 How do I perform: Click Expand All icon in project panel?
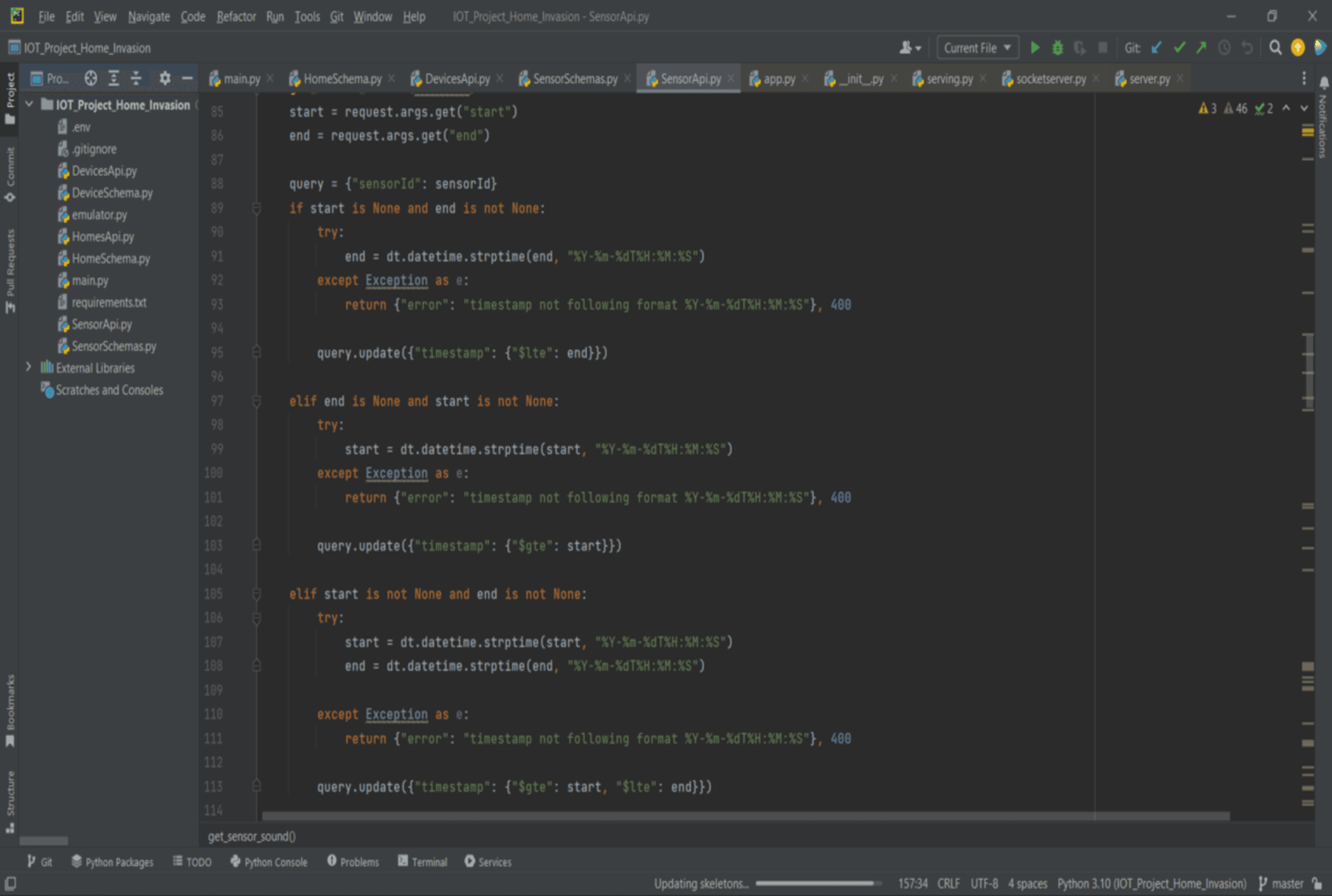click(x=114, y=78)
